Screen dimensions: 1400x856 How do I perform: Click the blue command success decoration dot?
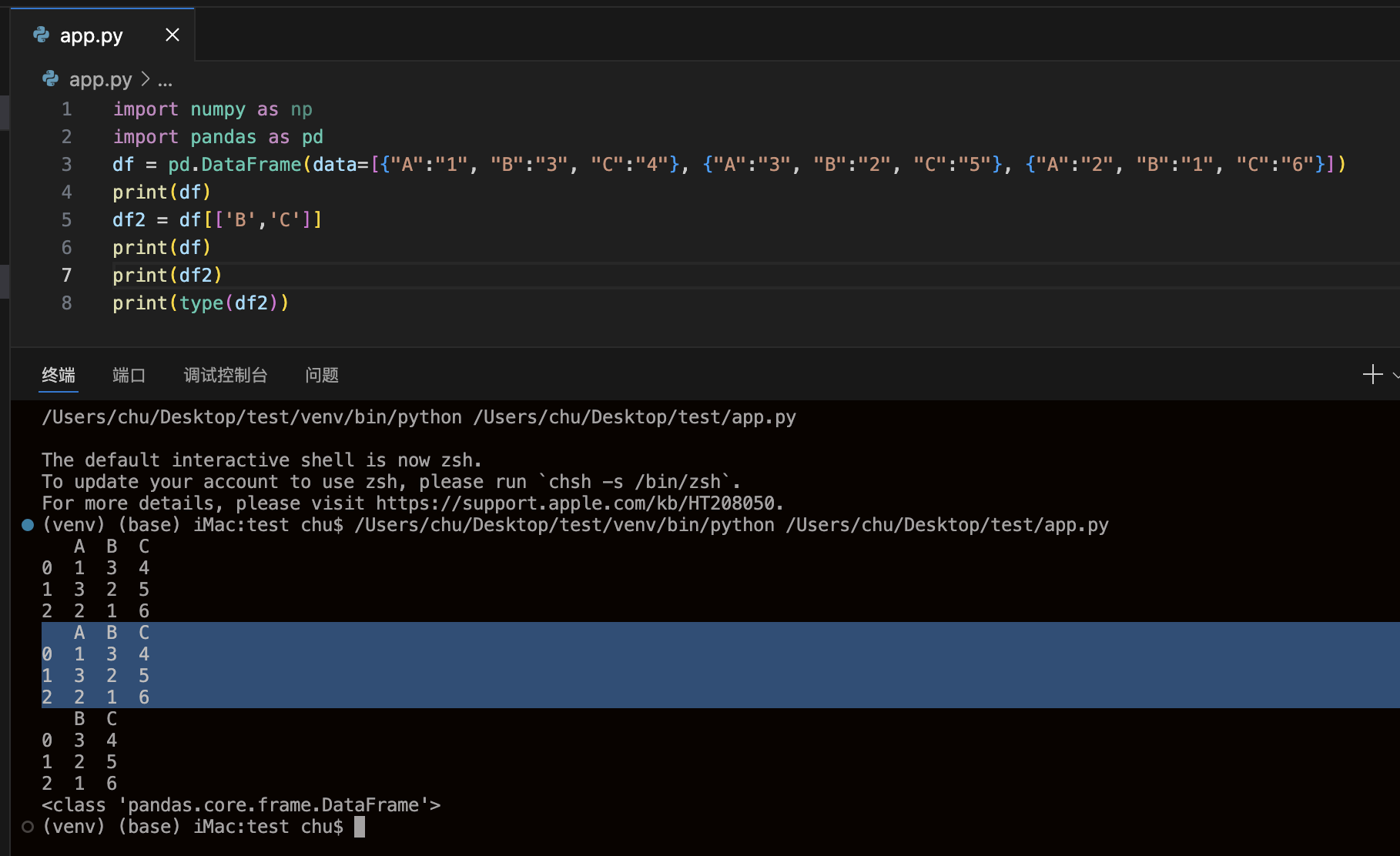click(x=28, y=525)
